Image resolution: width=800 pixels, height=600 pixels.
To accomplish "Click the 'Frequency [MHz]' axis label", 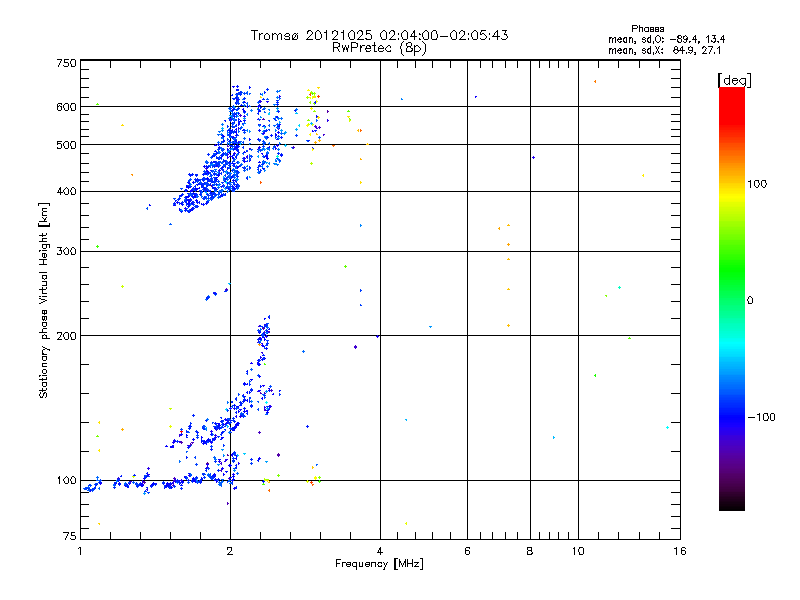I will (x=379, y=564).
